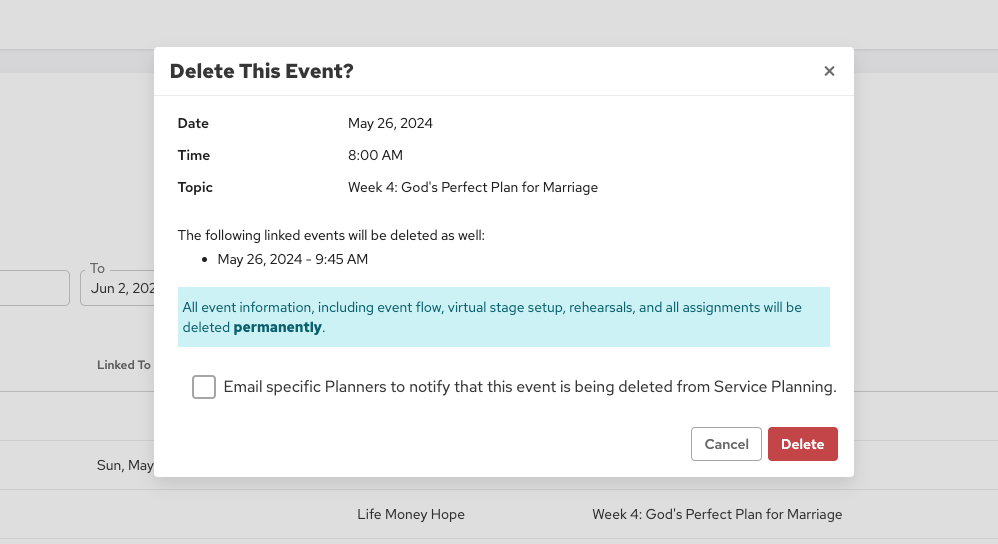Select 'Life Money Hope' in the background table
Image resolution: width=998 pixels, height=544 pixels.
(x=411, y=514)
